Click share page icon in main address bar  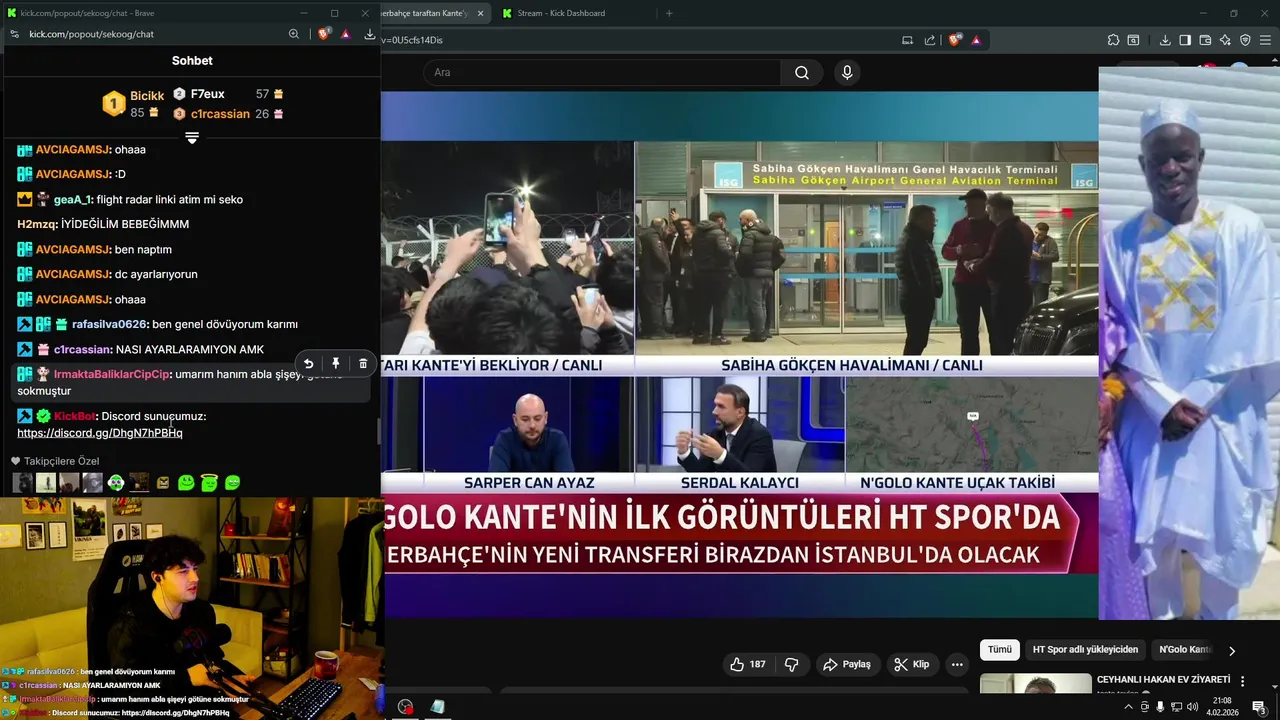(x=930, y=40)
